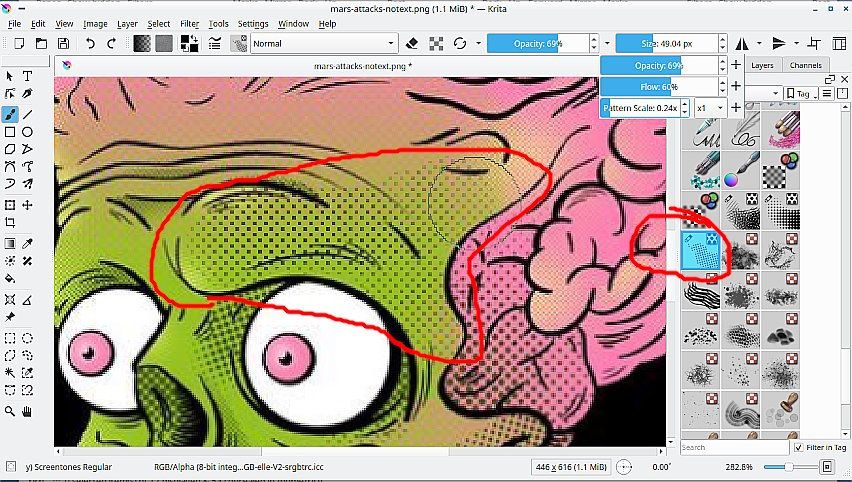The width and height of the screenshot is (852, 482).
Task: Reload the original brush preset
Action: click(460, 43)
